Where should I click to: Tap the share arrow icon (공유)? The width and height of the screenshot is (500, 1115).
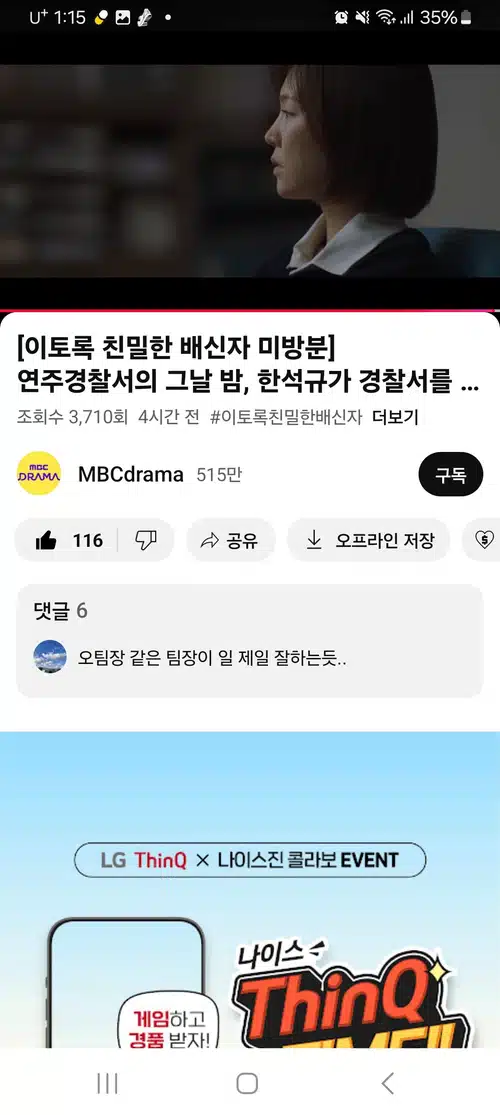[x=210, y=541]
